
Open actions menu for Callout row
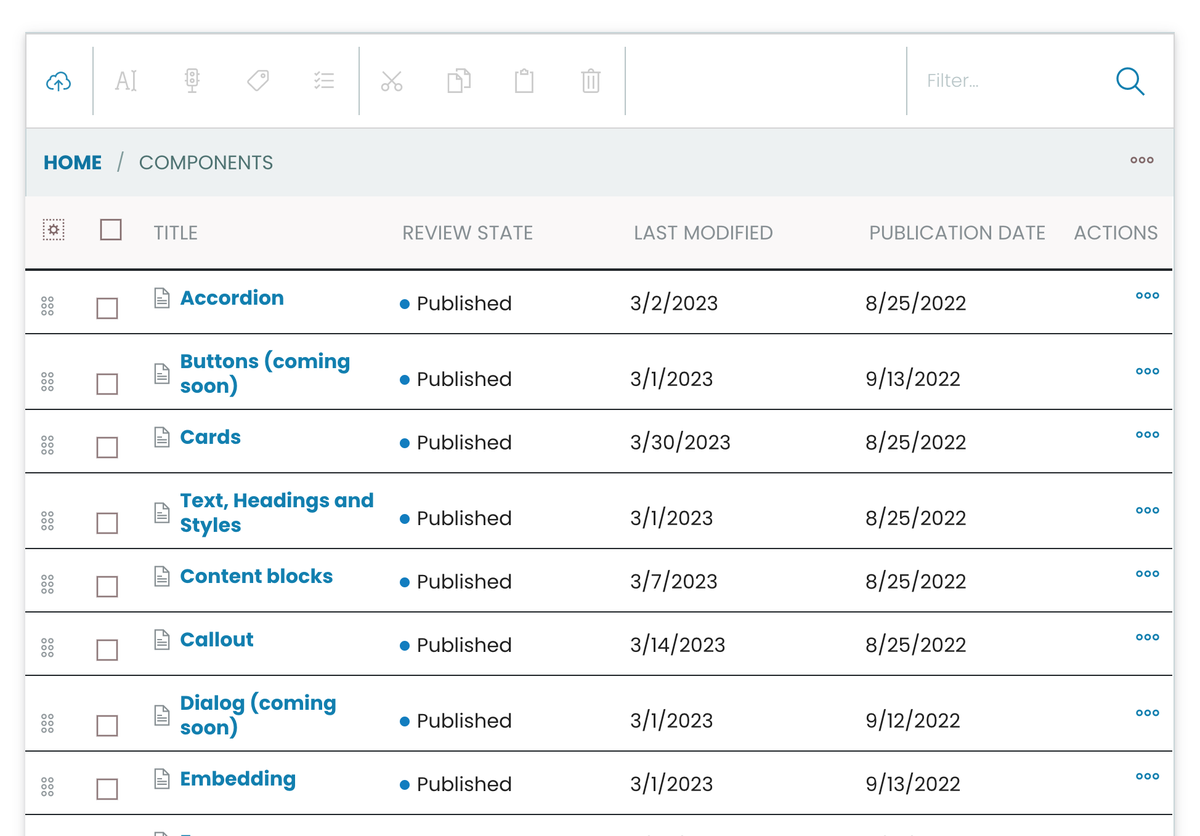[x=1147, y=637]
